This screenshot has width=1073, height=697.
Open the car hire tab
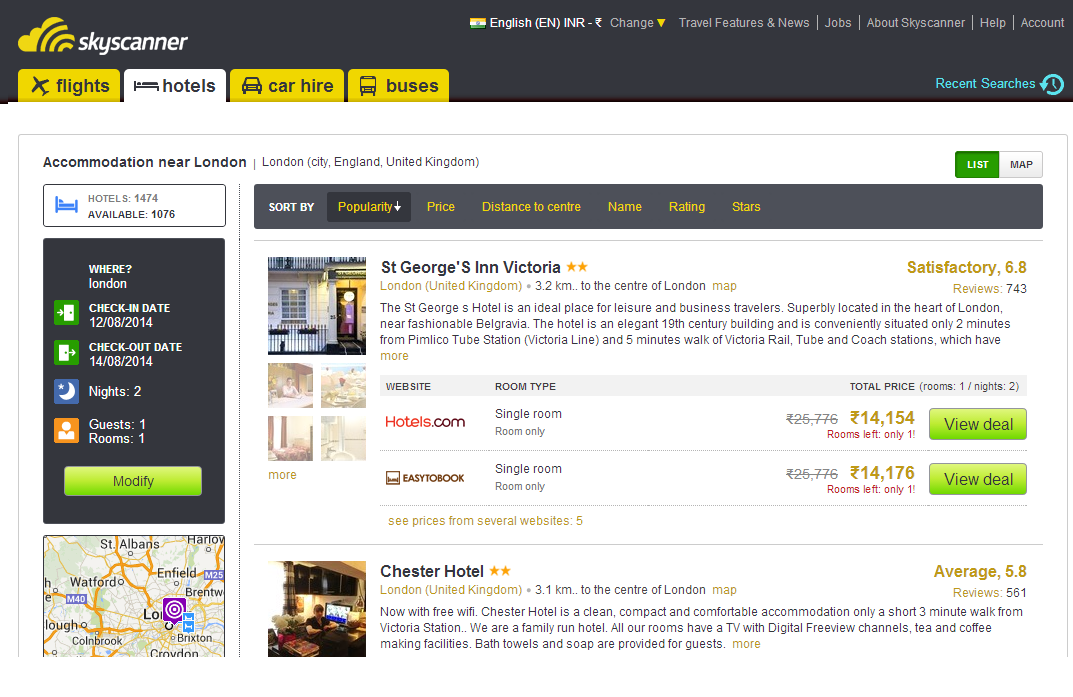click(287, 86)
